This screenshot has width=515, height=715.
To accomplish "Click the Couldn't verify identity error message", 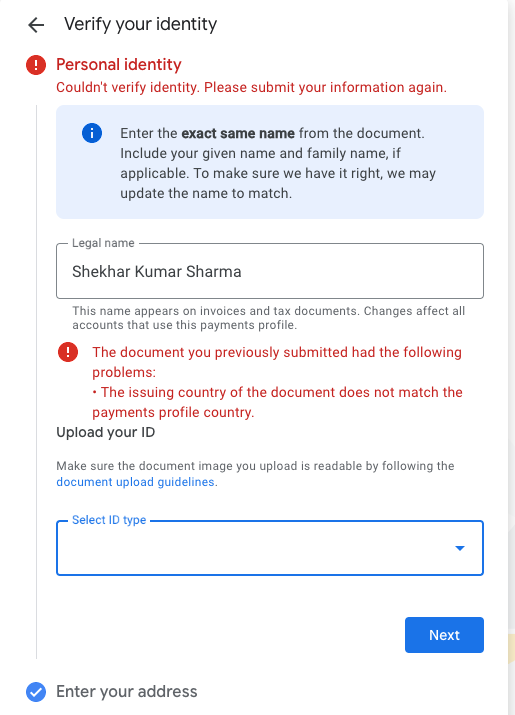I will tap(251, 87).
